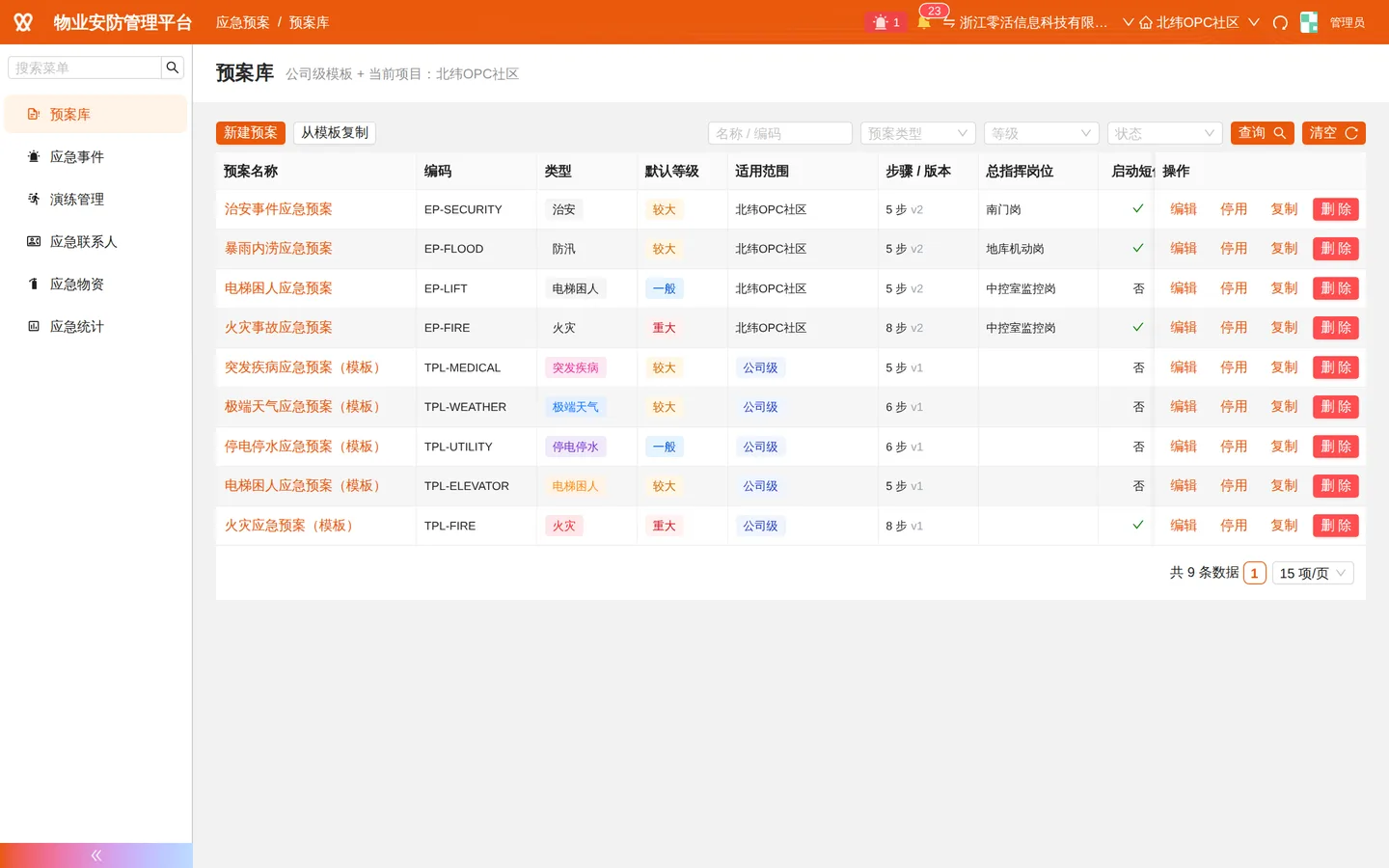The height and width of the screenshot is (868, 1389).
Task: Click the 应急预案 breadcrumb
Action: tap(243, 22)
